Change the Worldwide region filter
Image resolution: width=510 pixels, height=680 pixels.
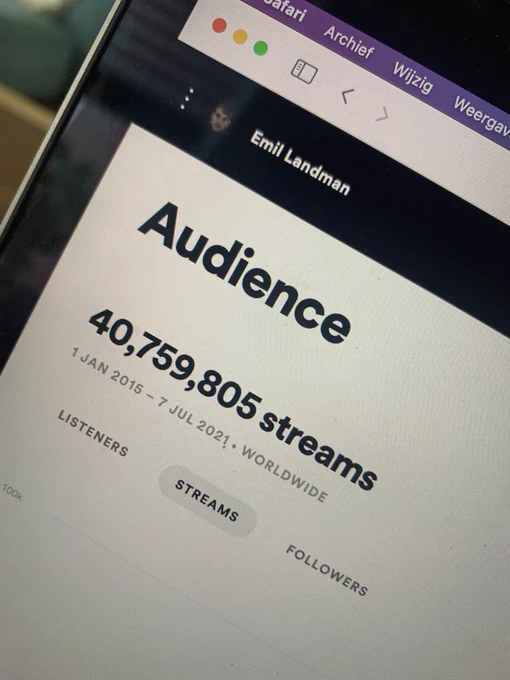(x=284, y=474)
